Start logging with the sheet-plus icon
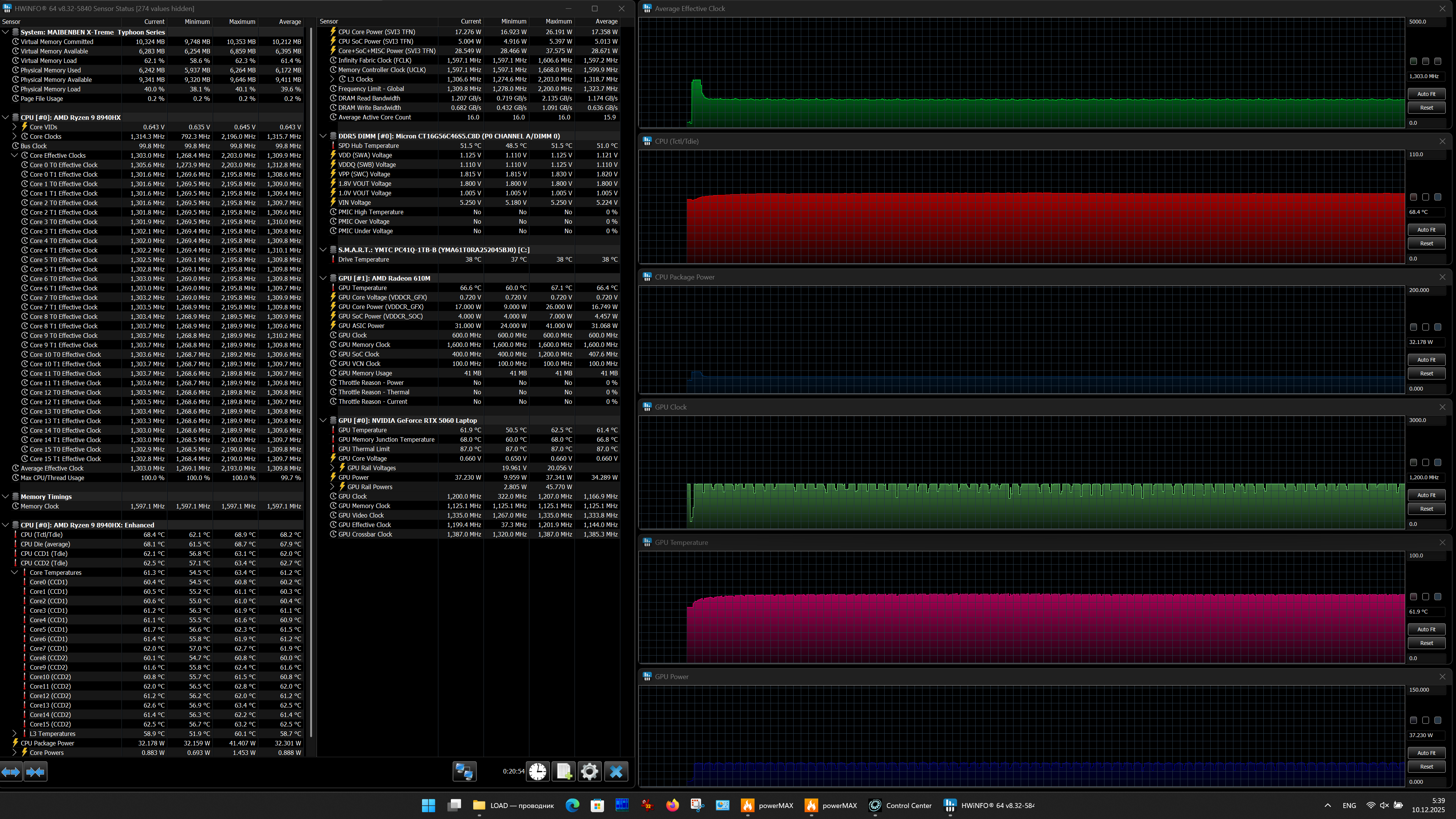The width and height of the screenshot is (1456, 819). pos(563,772)
